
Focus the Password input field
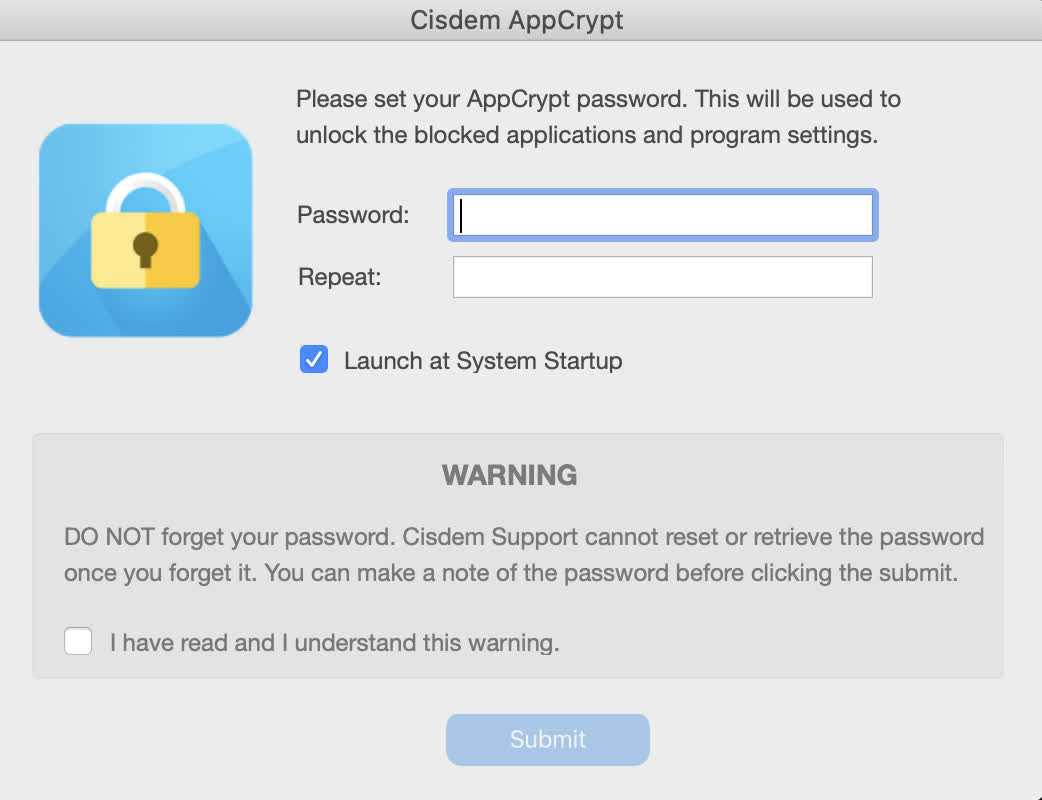pyautogui.click(x=662, y=215)
